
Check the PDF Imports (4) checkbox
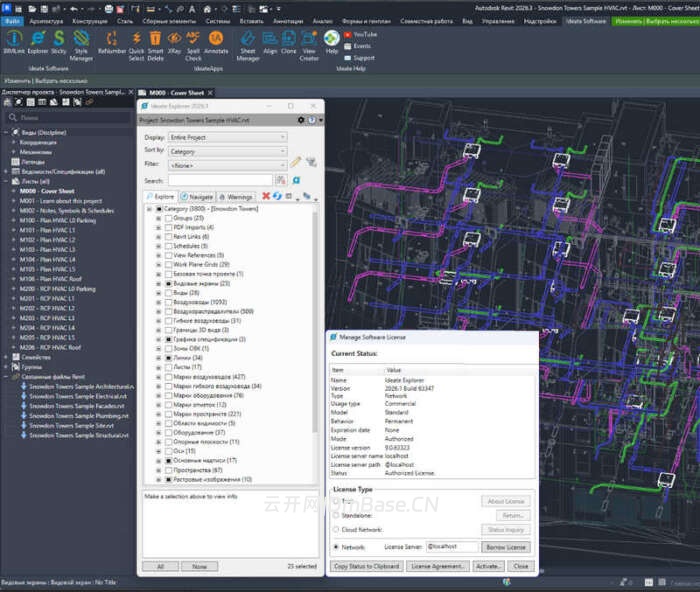(168, 228)
